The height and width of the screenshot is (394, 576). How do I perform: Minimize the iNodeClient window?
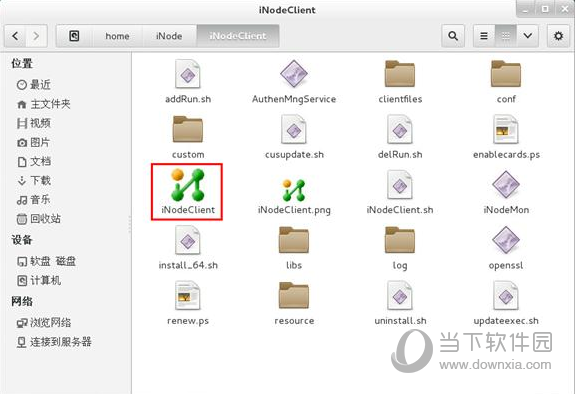526,9
